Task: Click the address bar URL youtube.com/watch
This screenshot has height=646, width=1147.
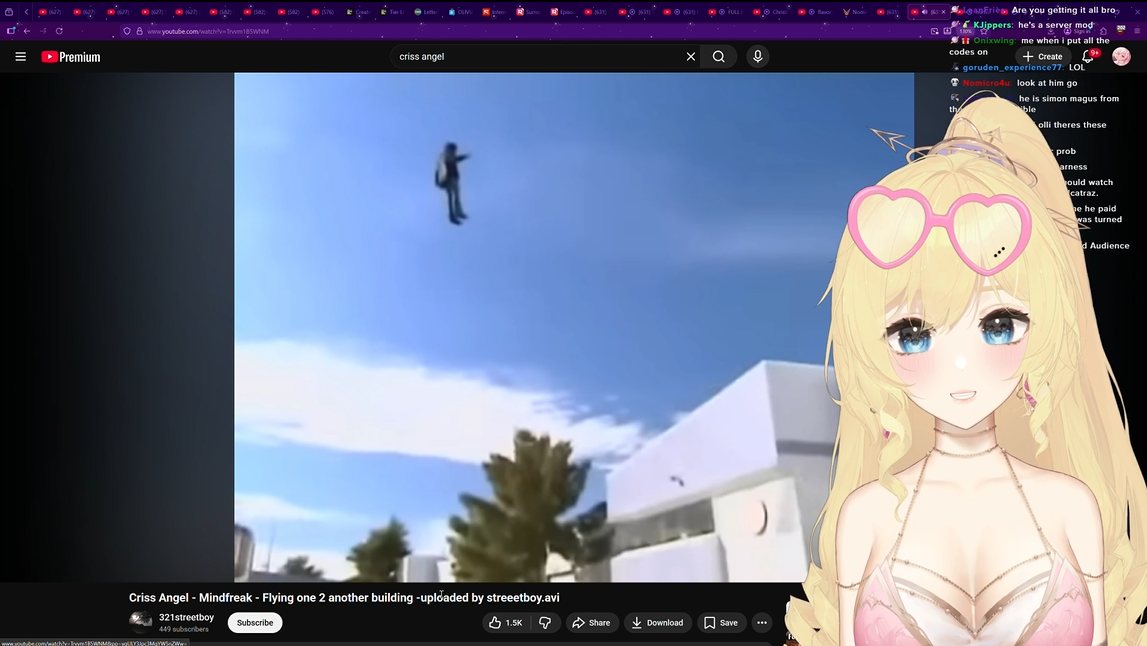Action: [208, 31]
